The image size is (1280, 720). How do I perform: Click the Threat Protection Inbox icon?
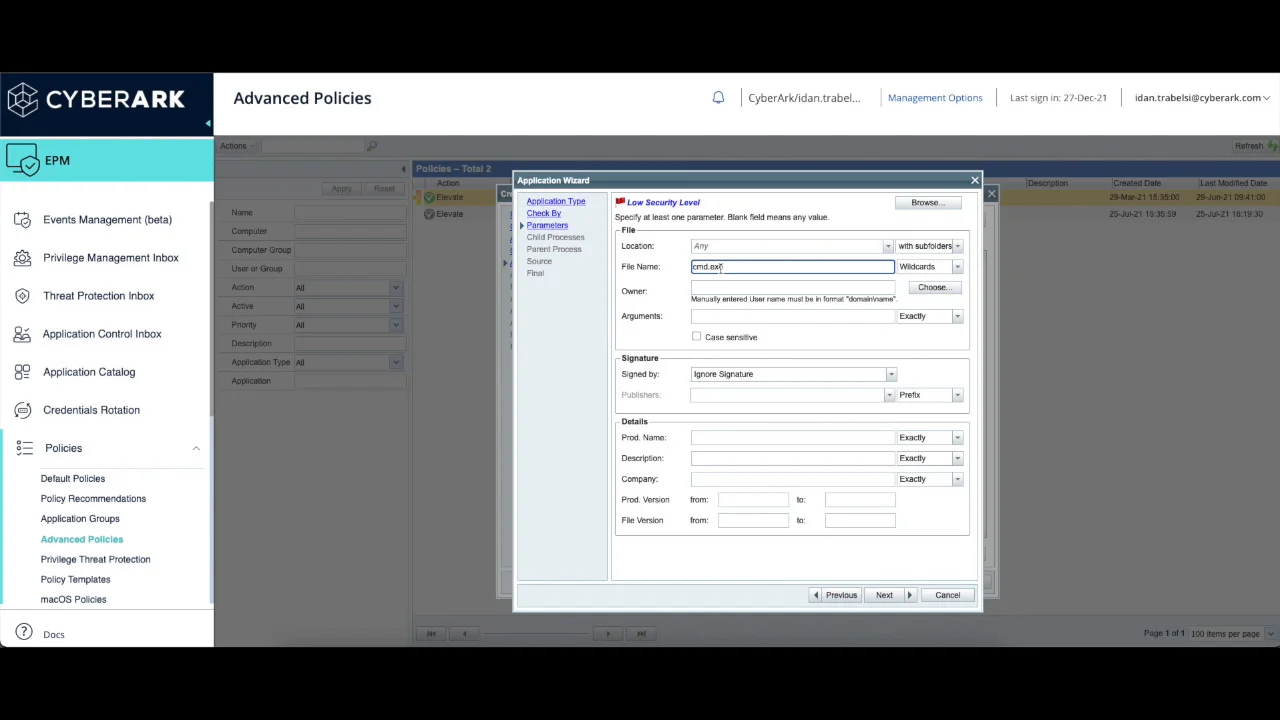coord(22,296)
